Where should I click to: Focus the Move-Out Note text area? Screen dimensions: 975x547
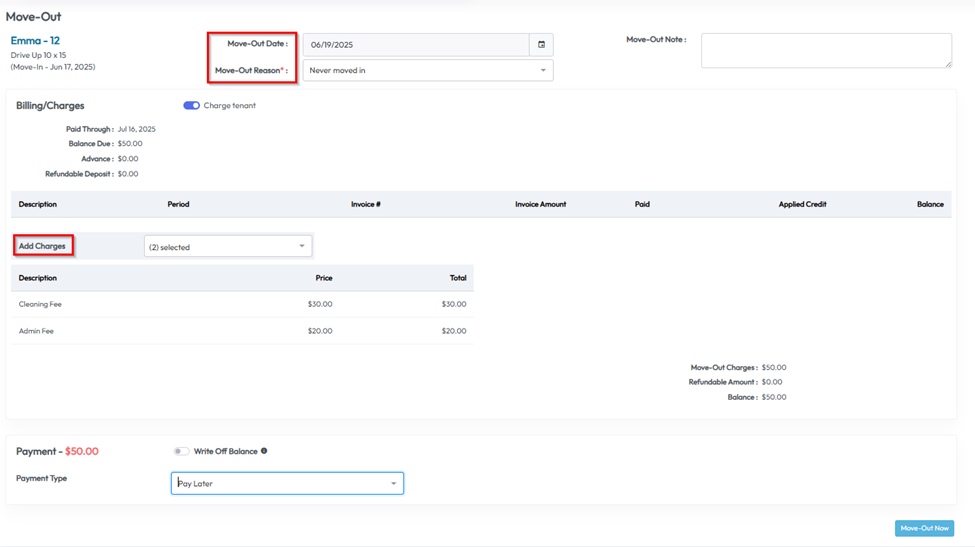click(x=825, y=50)
